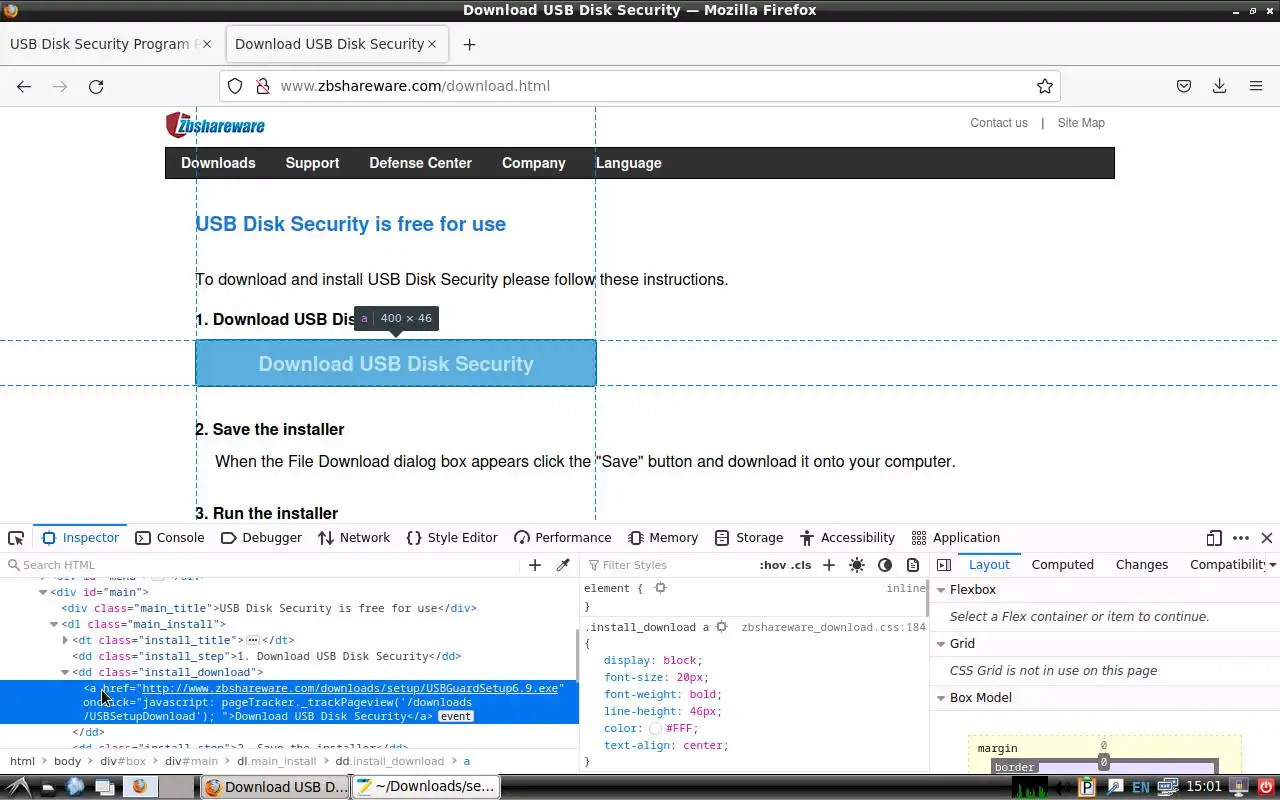Image resolution: width=1280 pixels, height=800 pixels.
Task: Switch to the Changes tab
Action: [x=1141, y=565]
